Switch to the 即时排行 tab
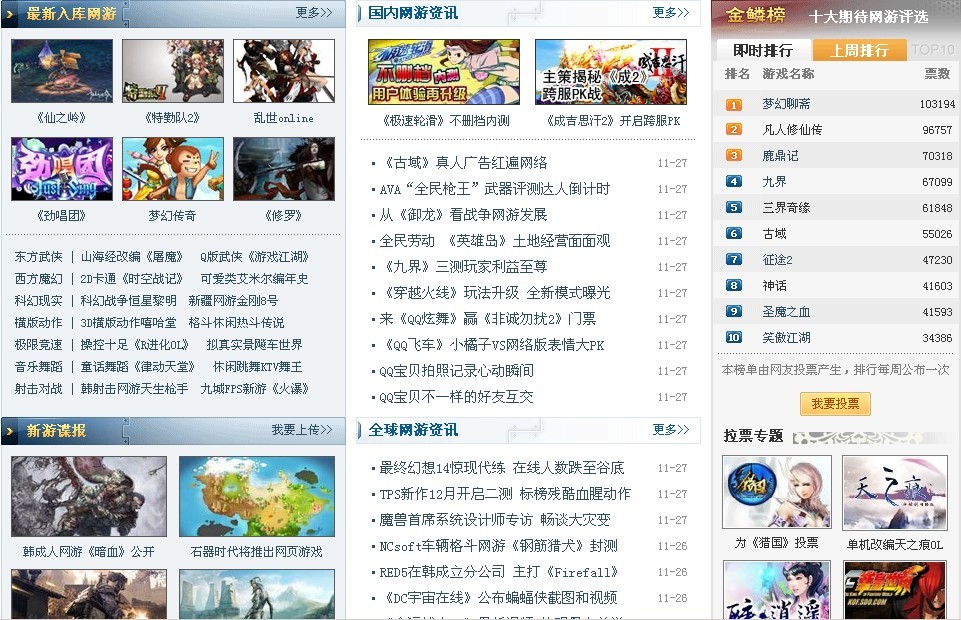 click(x=763, y=50)
